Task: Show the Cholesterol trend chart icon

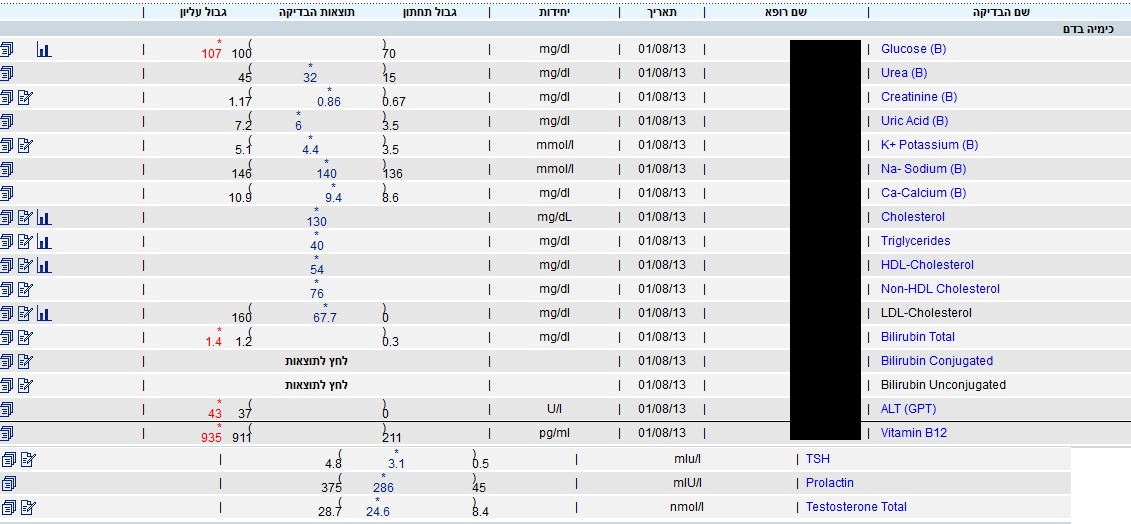Action: pyautogui.click(x=44, y=217)
